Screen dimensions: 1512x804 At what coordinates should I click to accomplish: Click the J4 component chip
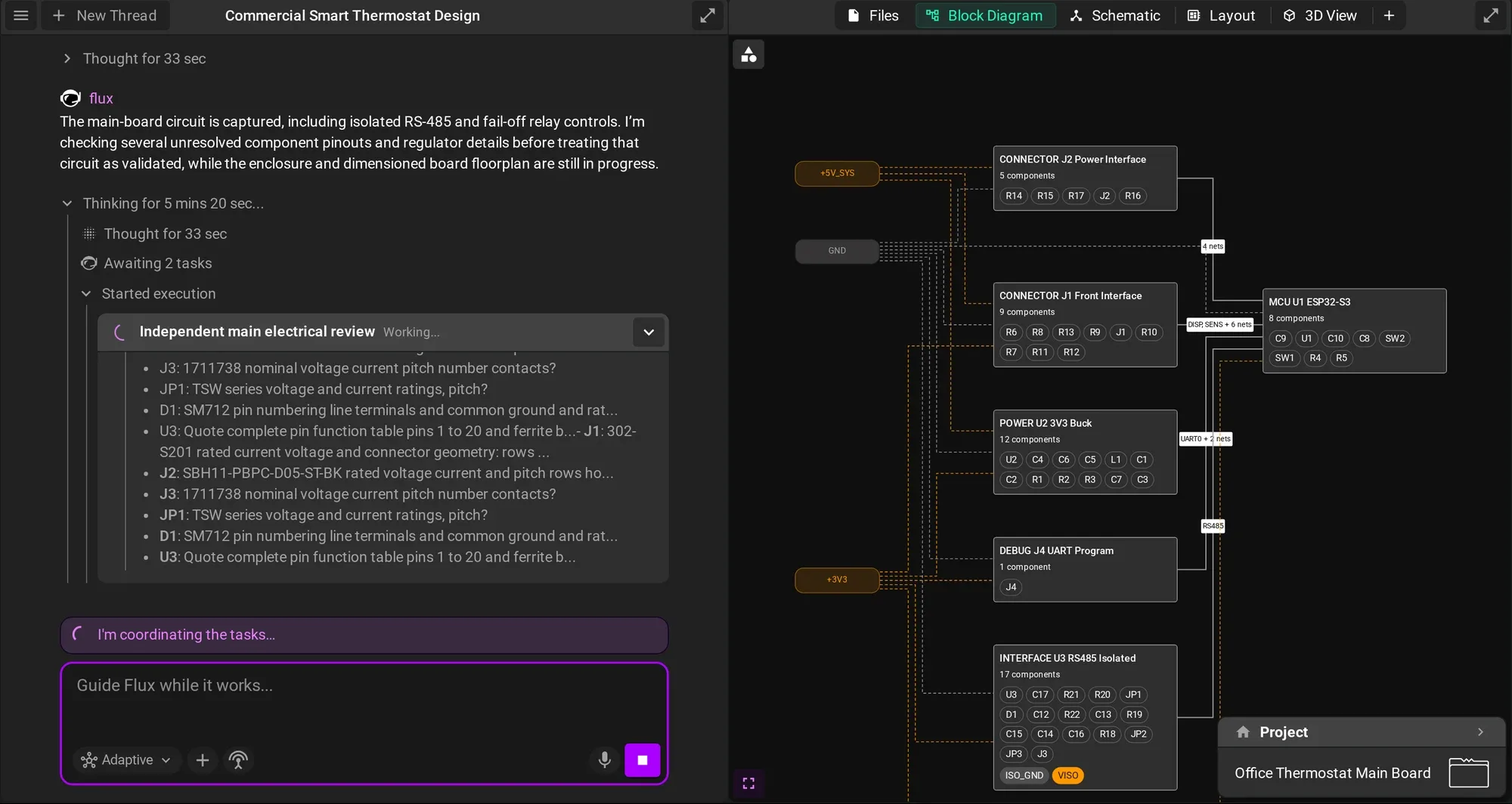point(1011,587)
